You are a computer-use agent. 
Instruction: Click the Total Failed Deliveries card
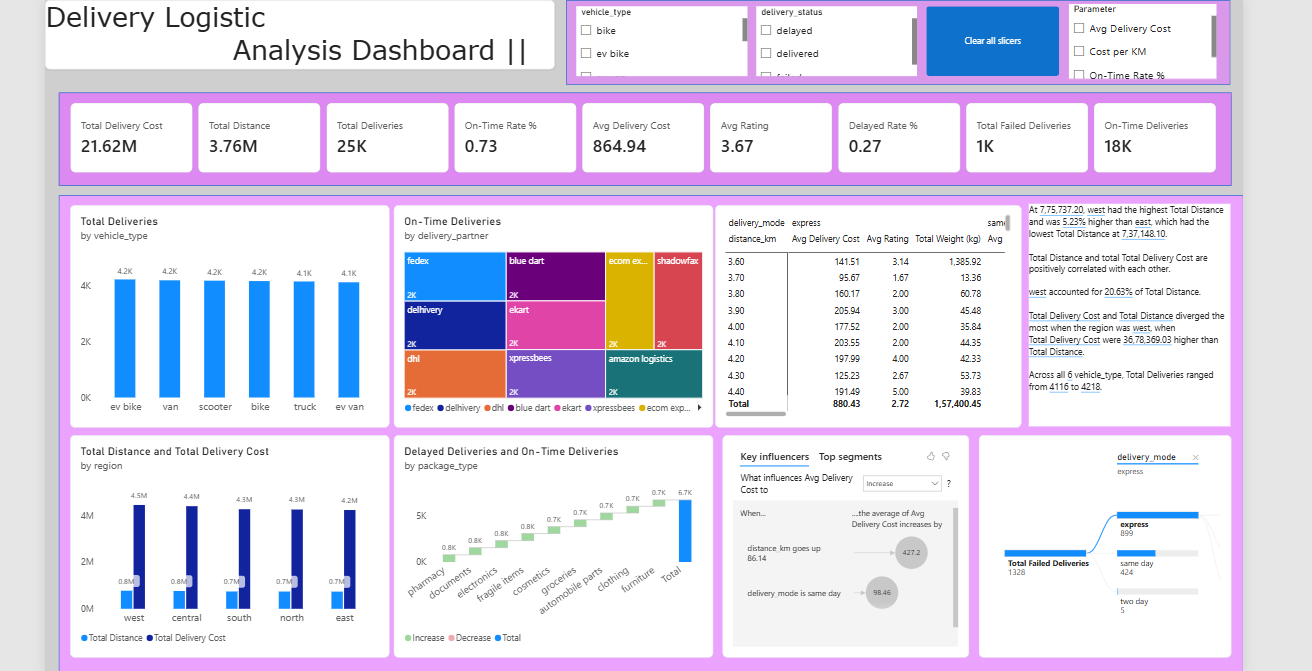pyautogui.click(x=1027, y=138)
